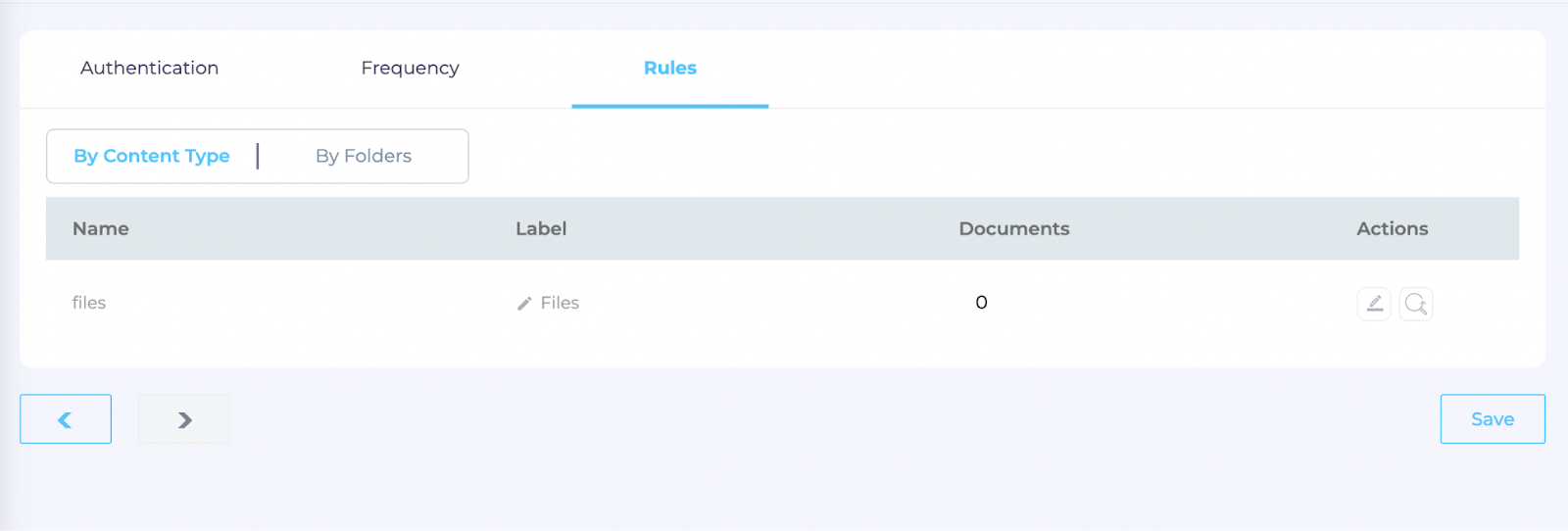Select the files name cell in the row

[x=89, y=303]
